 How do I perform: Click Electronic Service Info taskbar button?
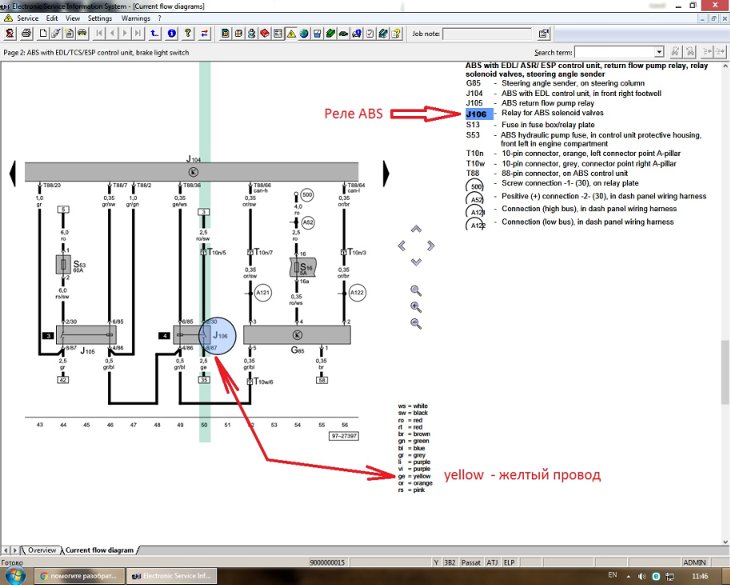coord(172,576)
